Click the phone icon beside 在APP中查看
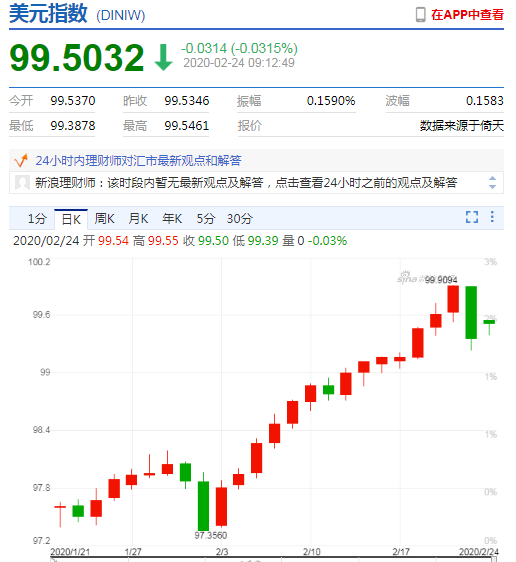 (421, 15)
